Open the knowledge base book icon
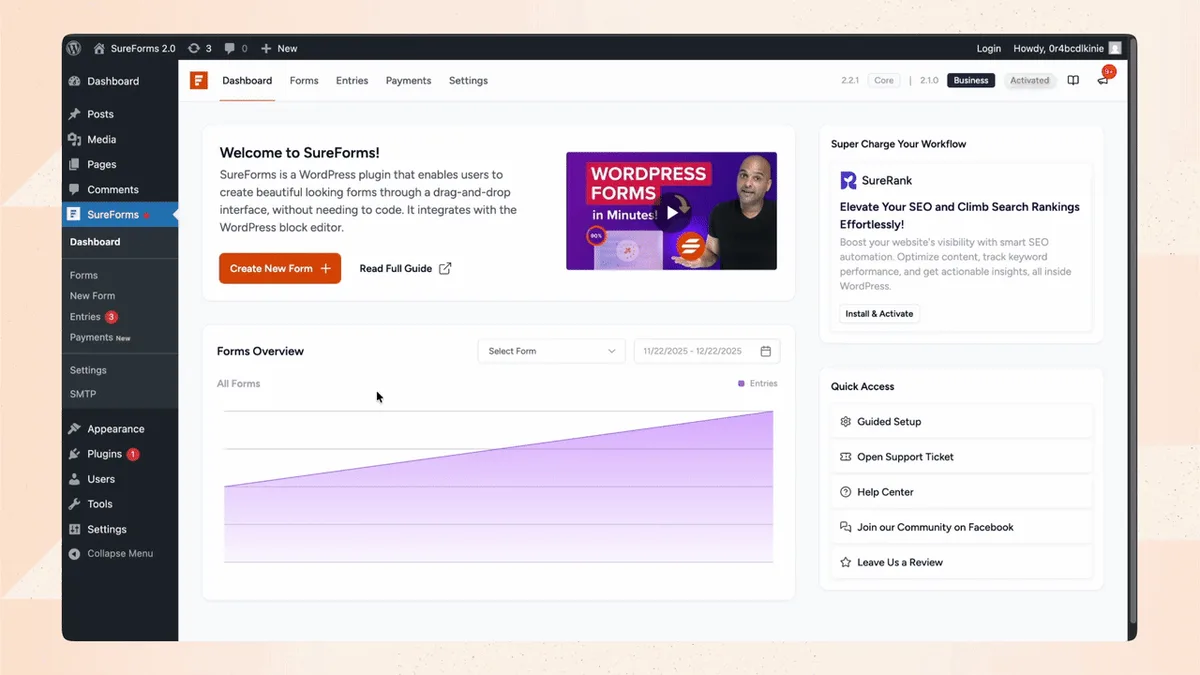Viewport: 1200px width, 675px height. (1073, 80)
